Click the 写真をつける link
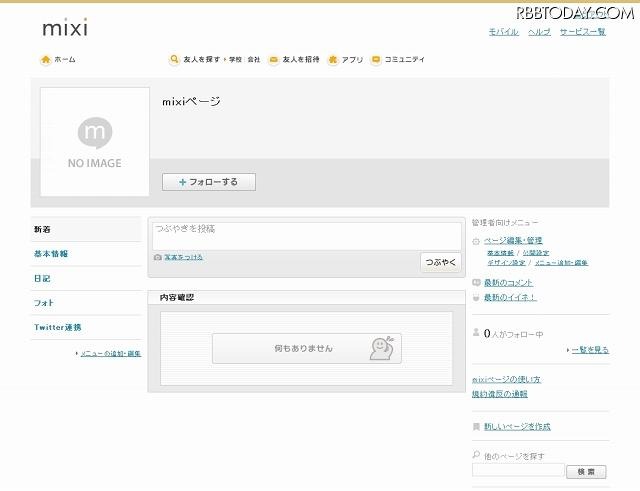The height and width of the screenshot is (491, 640). 183,257
